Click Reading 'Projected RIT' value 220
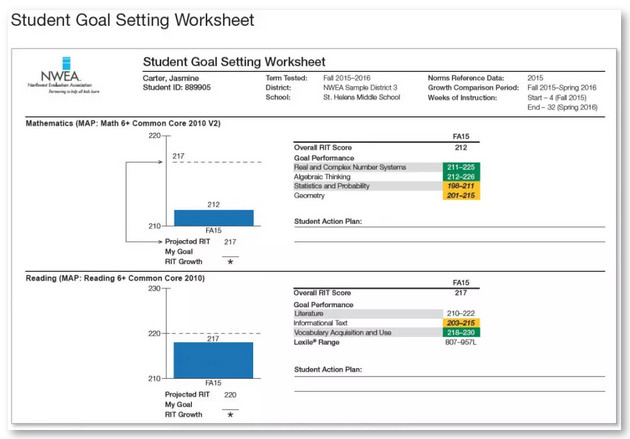This screenshot has height=439, width=630. tap(230, 395)
